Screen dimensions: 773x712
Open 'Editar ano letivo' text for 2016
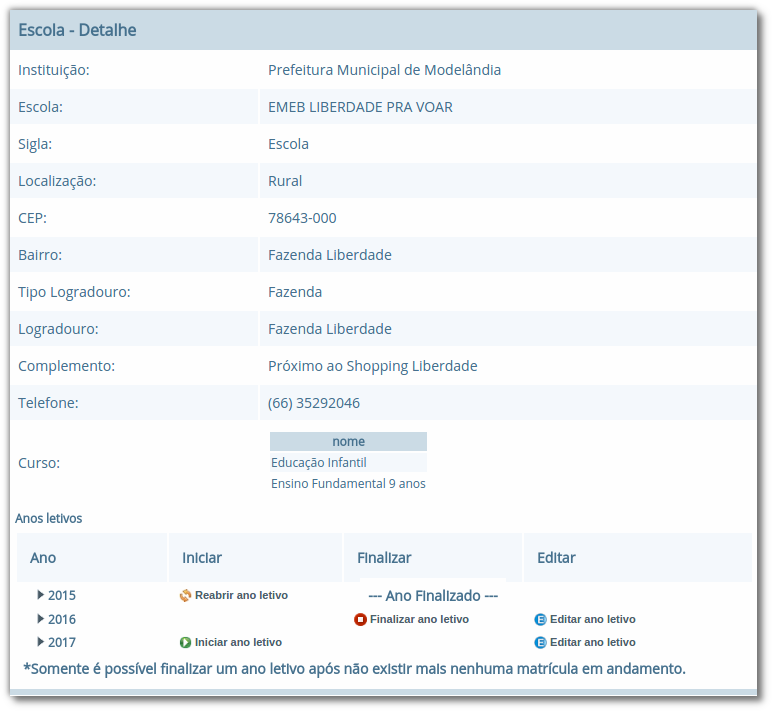(x=592, y=619)
